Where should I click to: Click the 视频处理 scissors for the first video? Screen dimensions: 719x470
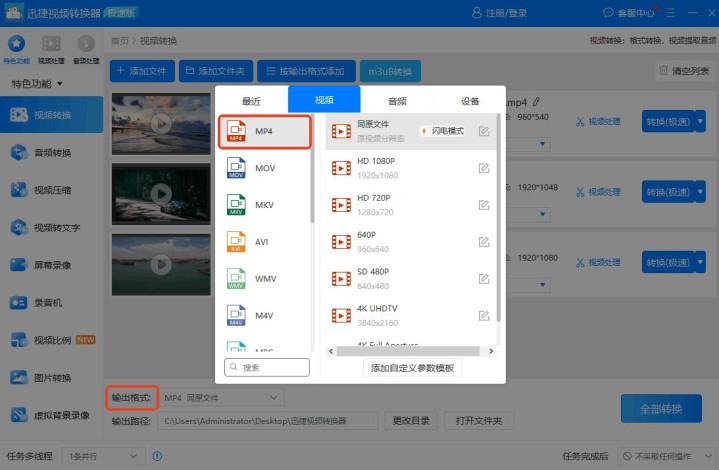[598, 121]
